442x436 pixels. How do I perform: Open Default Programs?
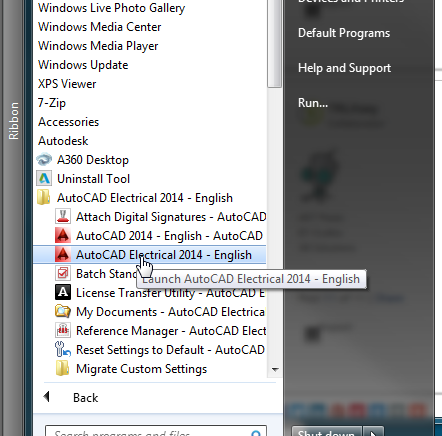[344, 33]
